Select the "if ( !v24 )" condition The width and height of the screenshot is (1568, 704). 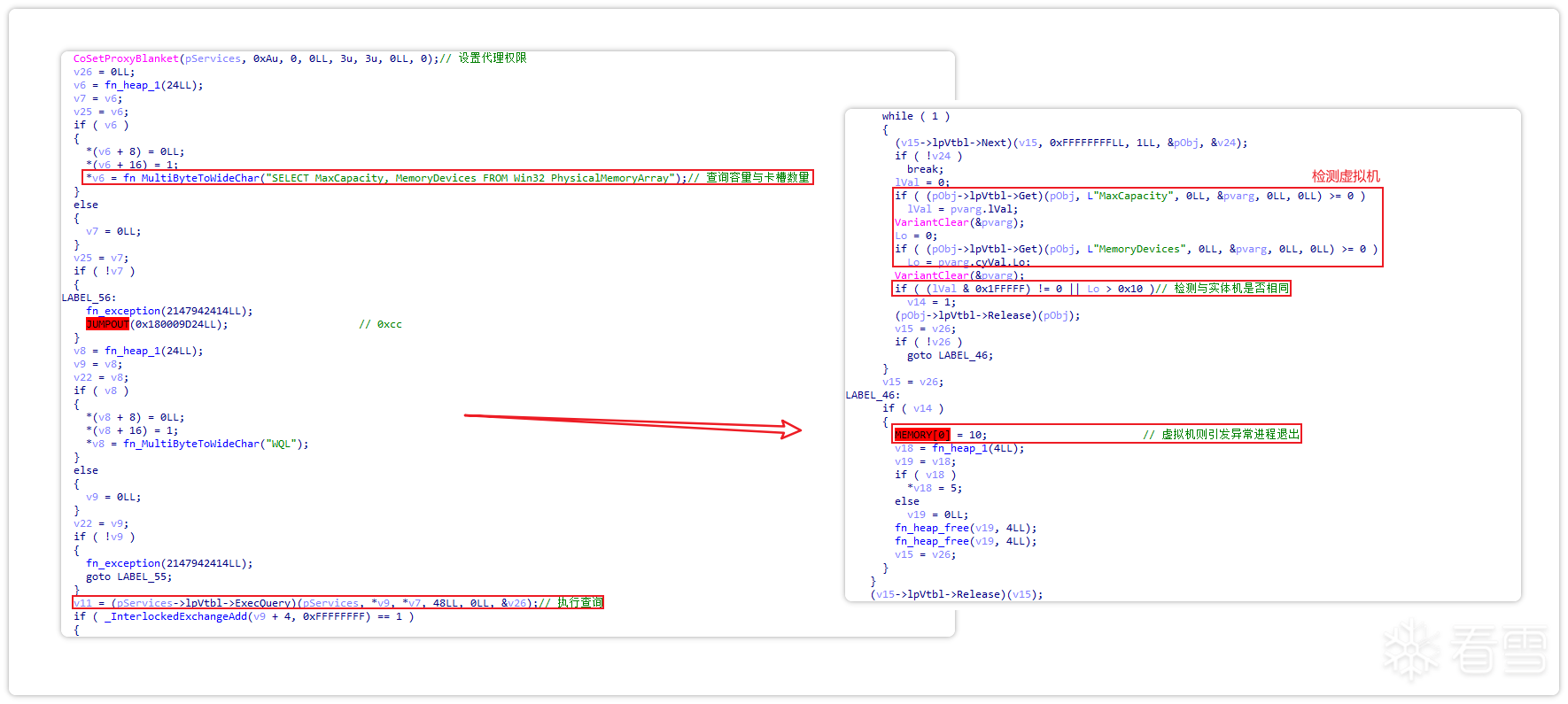click(928, 156)
